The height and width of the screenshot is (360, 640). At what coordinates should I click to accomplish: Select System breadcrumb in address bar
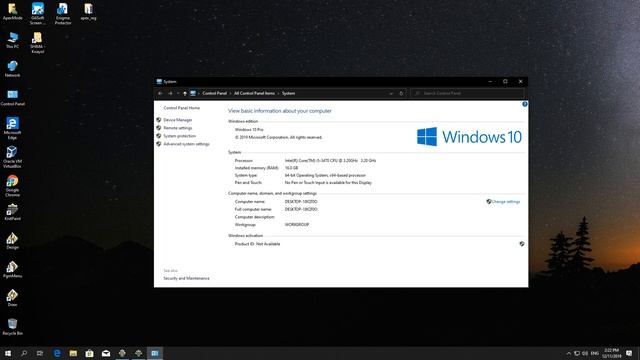coord(288,93)
